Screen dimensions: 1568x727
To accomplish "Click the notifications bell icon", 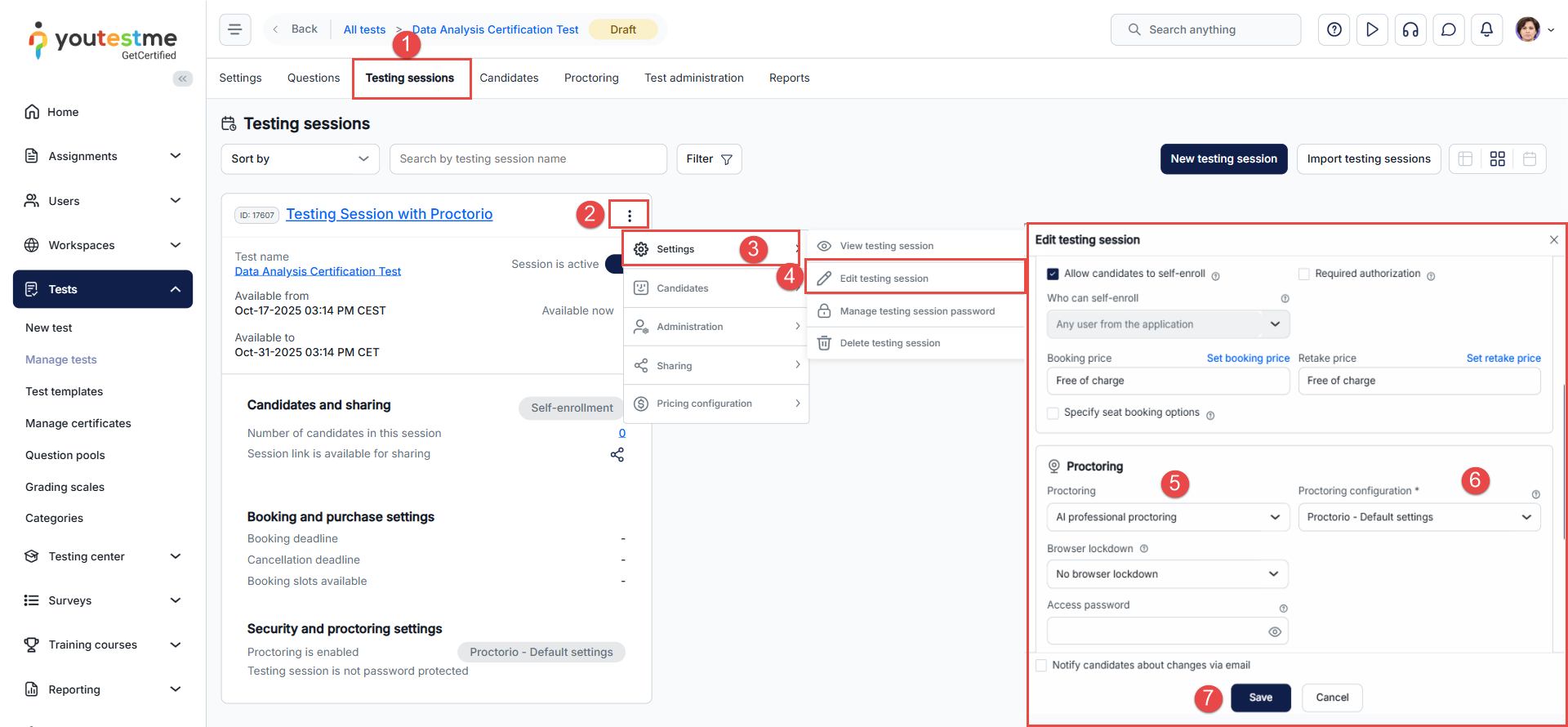I will pyautogui.click(x=1486, y=30).
